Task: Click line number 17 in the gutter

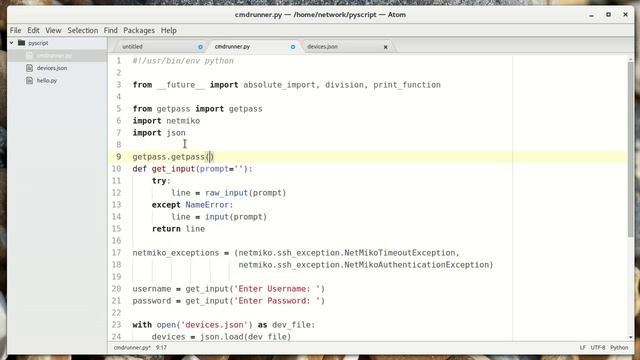Action: (116, 253)
